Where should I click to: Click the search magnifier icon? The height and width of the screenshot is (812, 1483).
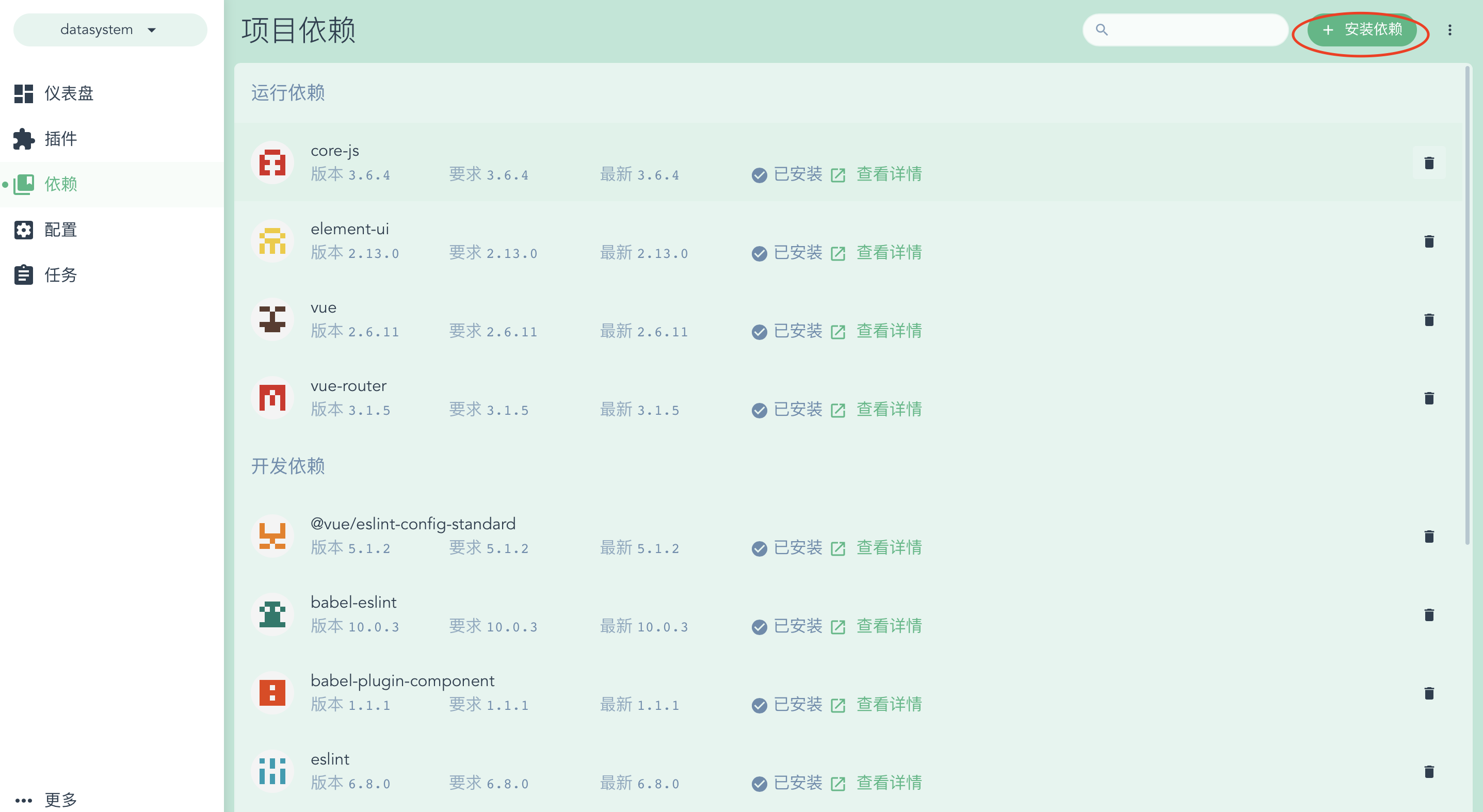1101,30
